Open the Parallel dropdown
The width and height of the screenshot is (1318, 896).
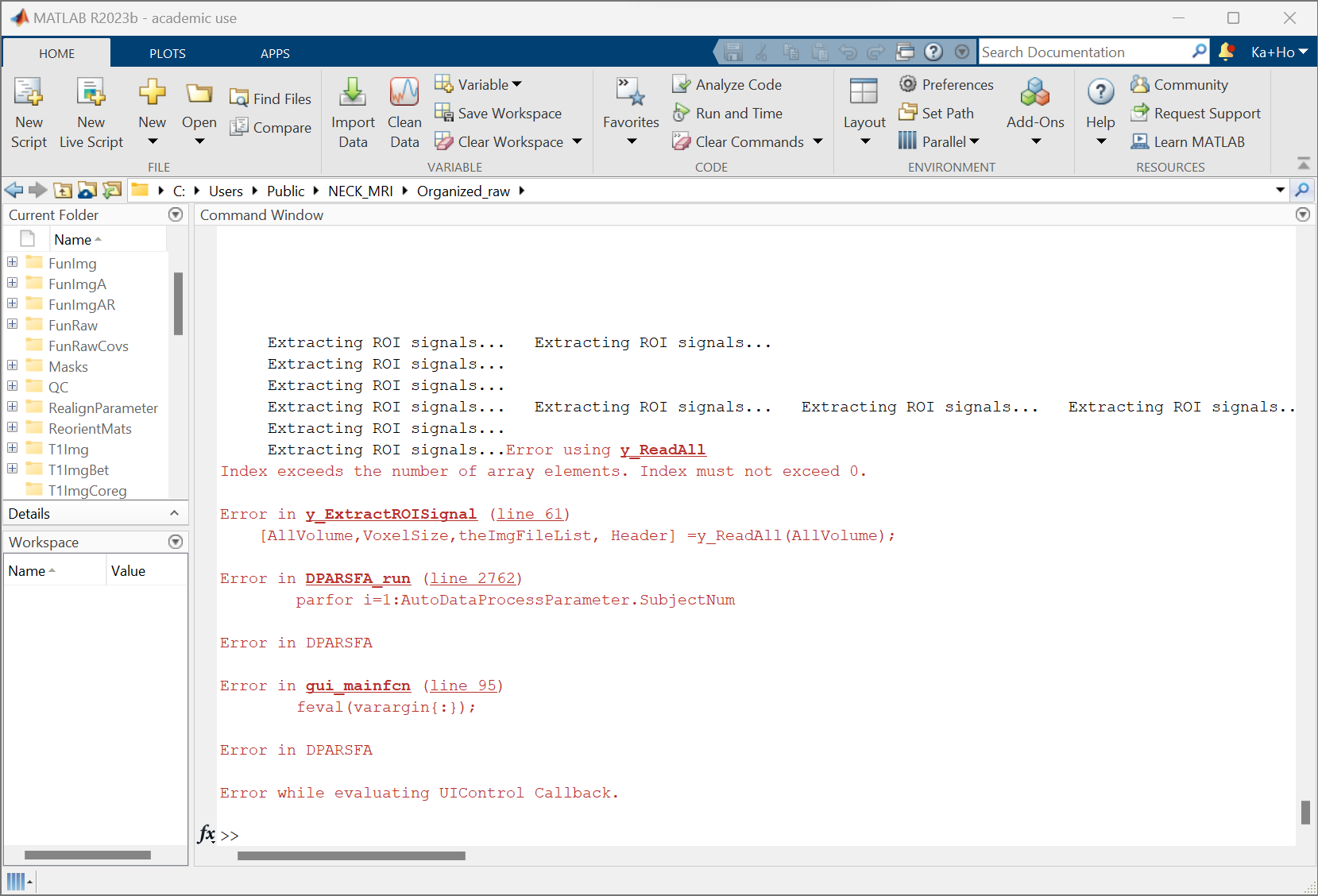coord(939,141)
